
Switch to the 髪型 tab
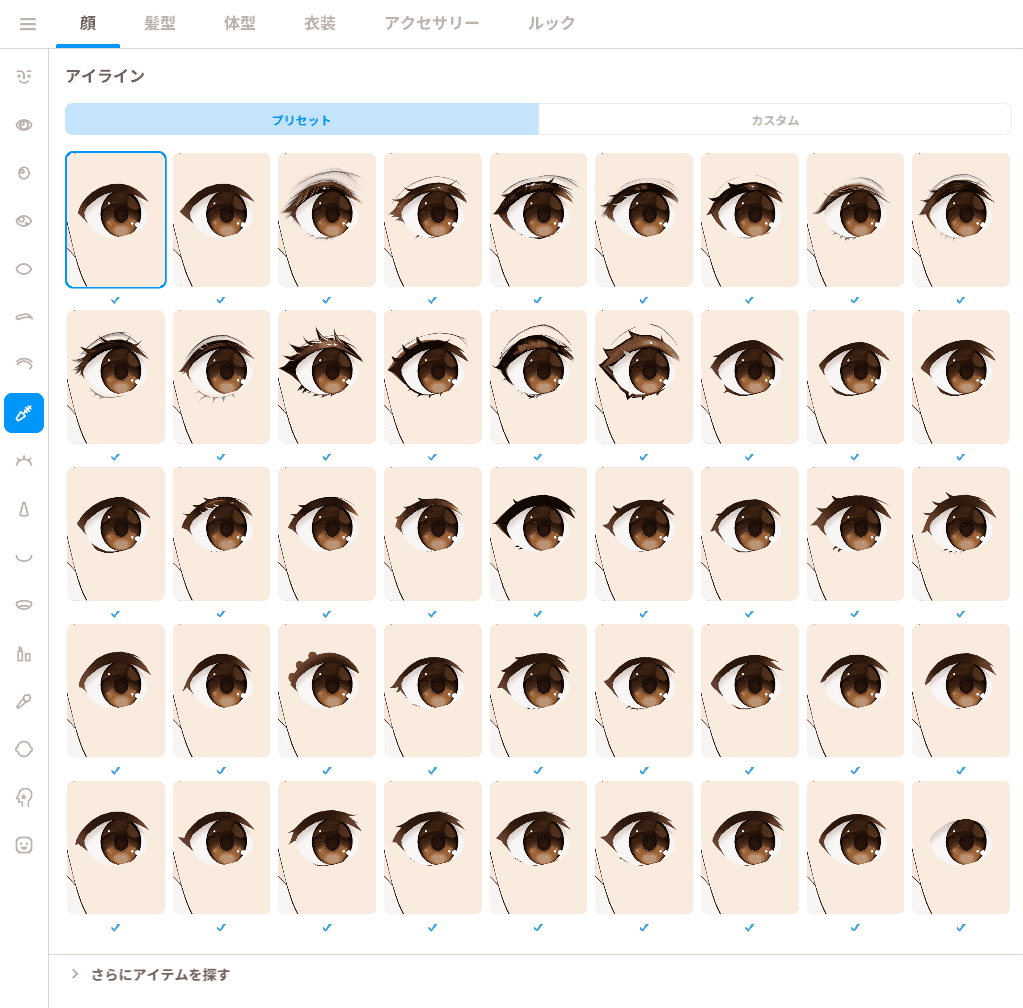160,23
